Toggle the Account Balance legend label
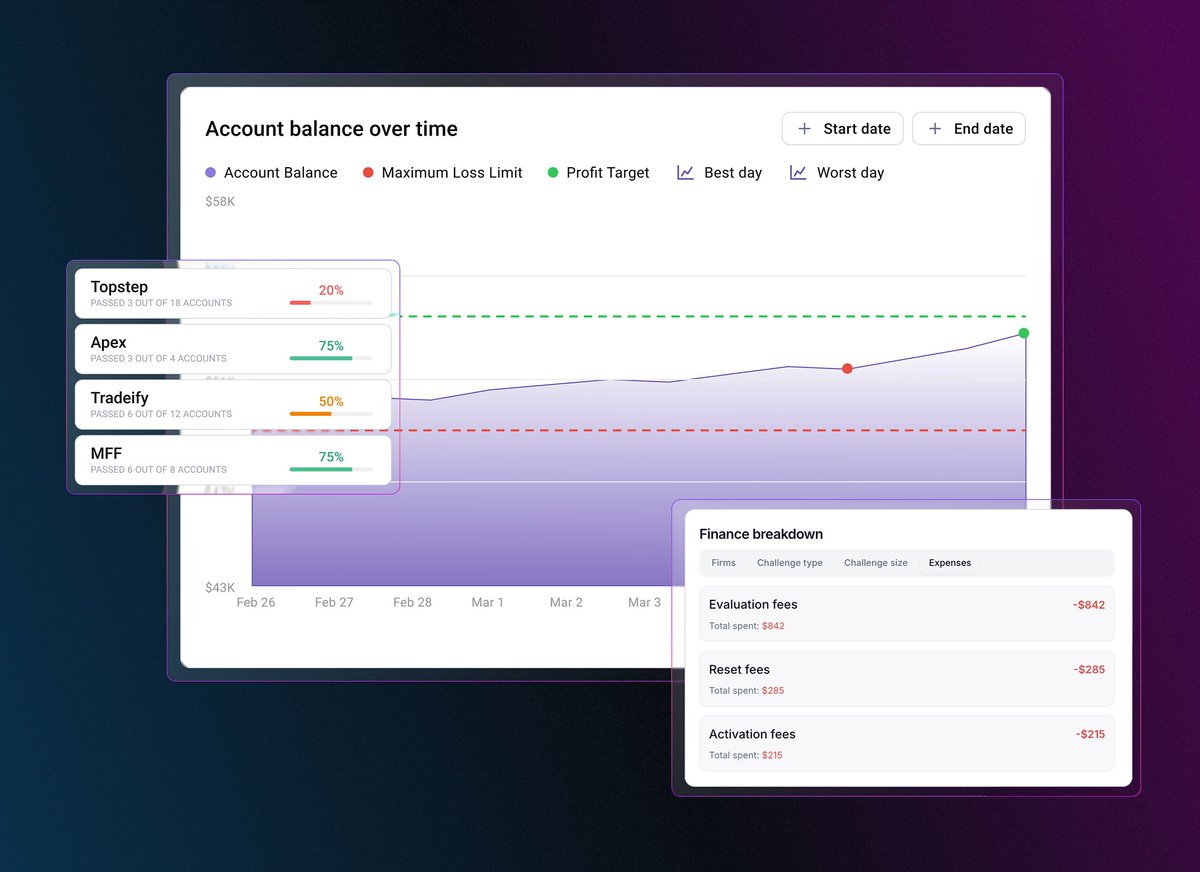 (281, 173)
